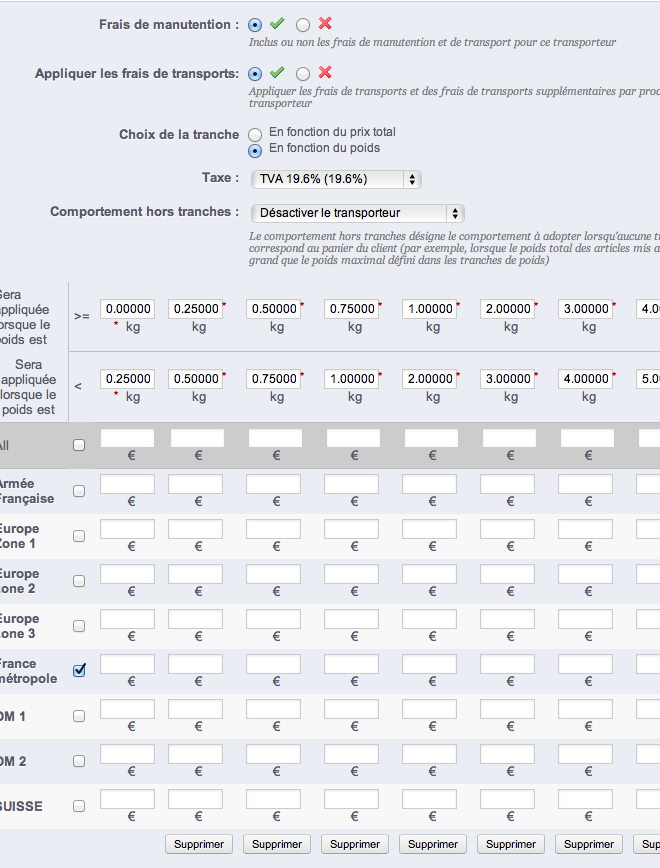Tick the Europe Zone 1 checkbox

pyautogui.click(x=79, y=536)
